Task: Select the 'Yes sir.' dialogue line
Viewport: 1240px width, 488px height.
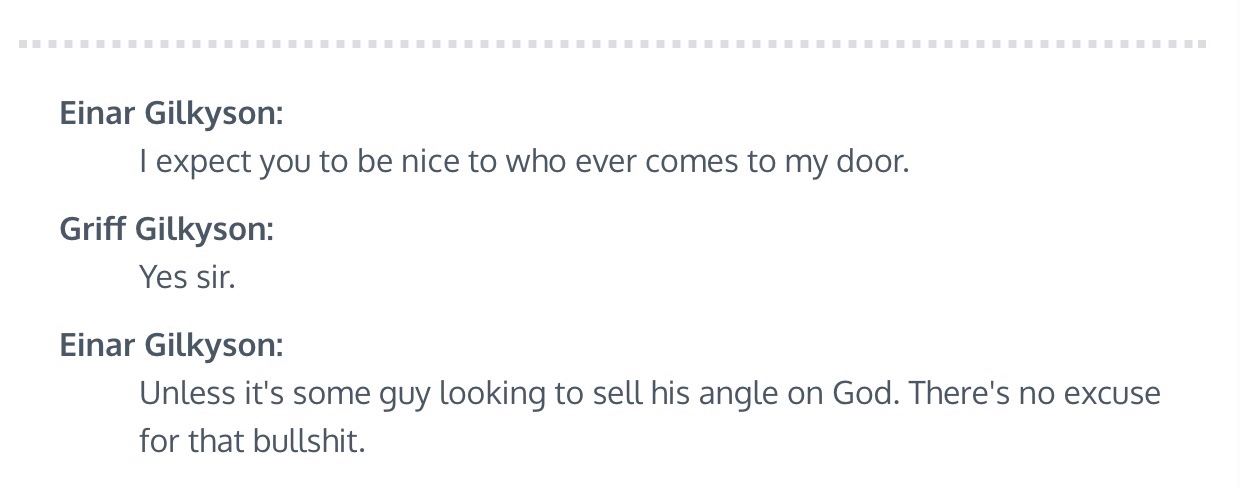Action: tap(187, 276)
